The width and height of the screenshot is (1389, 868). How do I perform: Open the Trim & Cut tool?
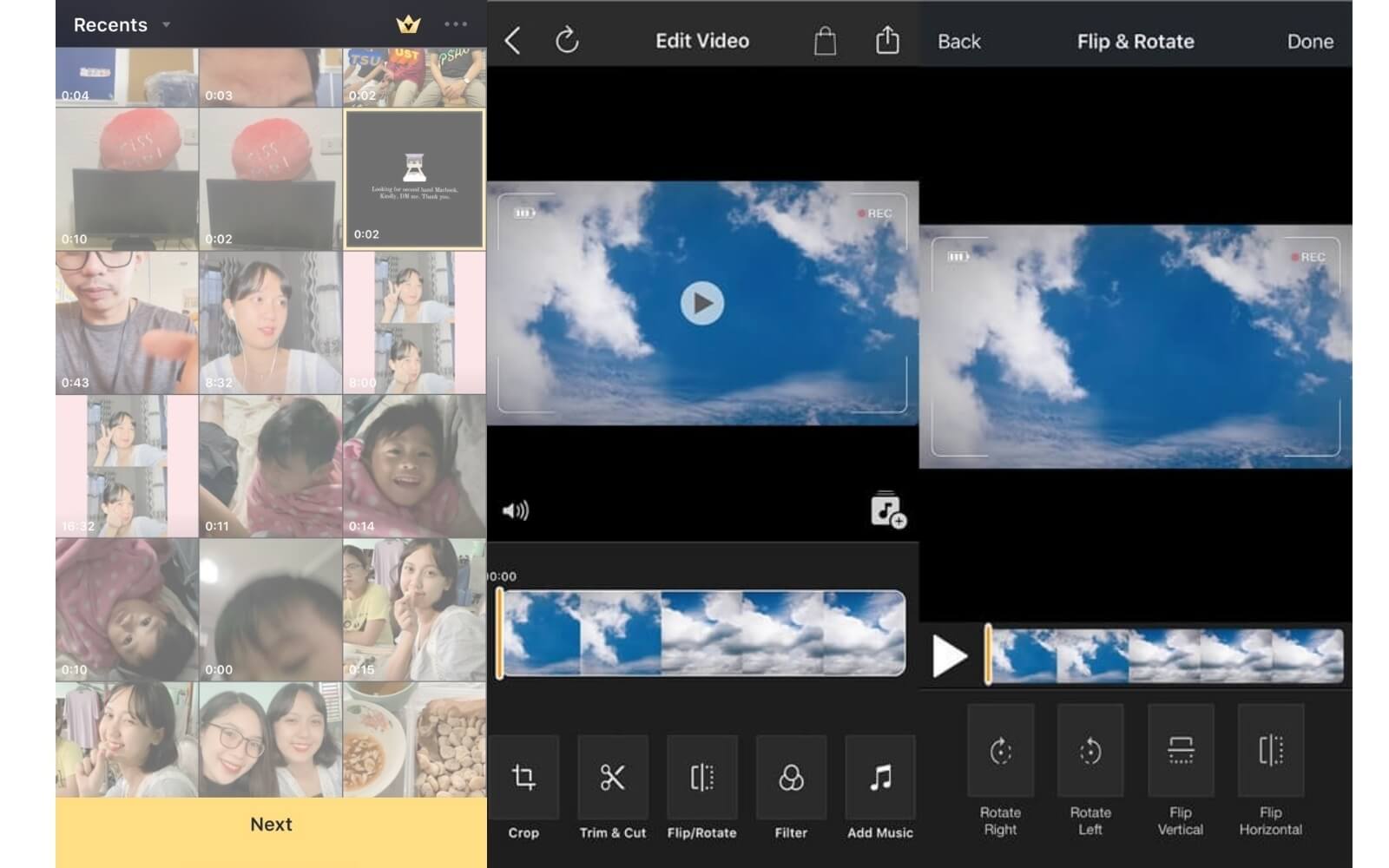coord(612,779)
